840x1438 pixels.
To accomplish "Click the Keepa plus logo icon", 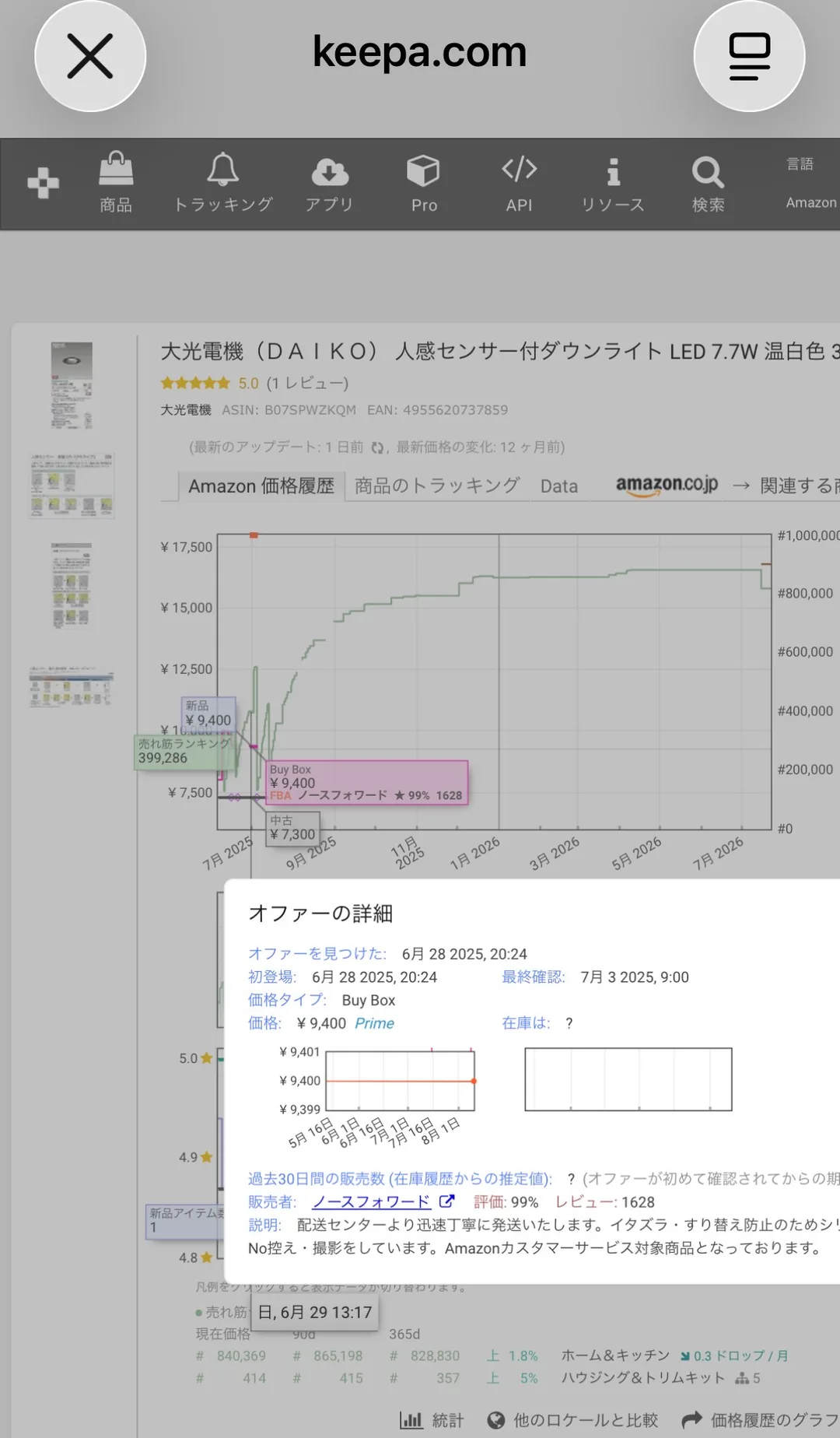I will click(x=43, y=183).
